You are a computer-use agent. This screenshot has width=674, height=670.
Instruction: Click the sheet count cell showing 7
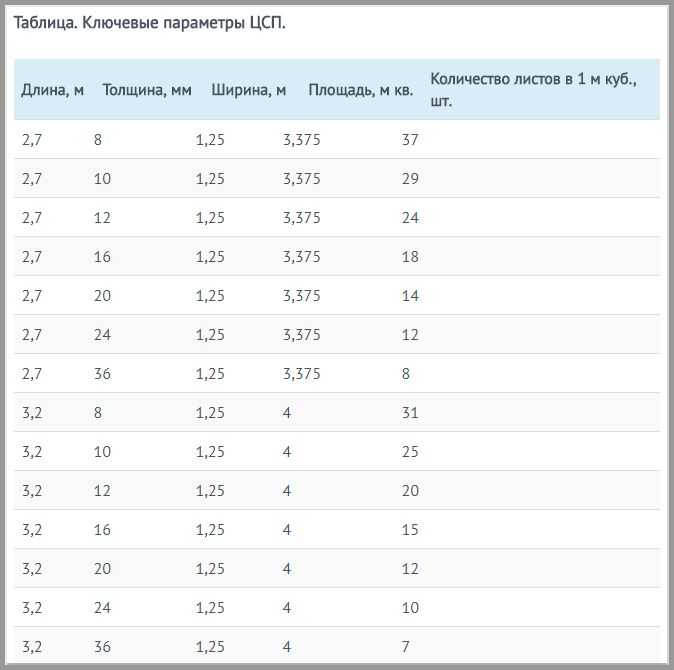pos(405,647)
